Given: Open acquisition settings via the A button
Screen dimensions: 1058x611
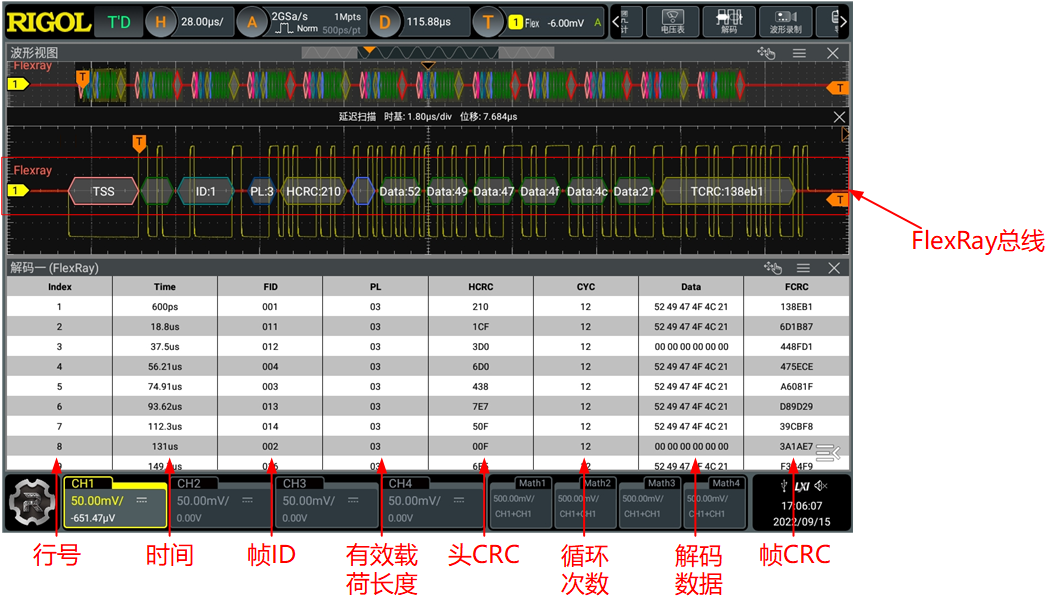Looking at the screenshot, I should click(252, 22).
